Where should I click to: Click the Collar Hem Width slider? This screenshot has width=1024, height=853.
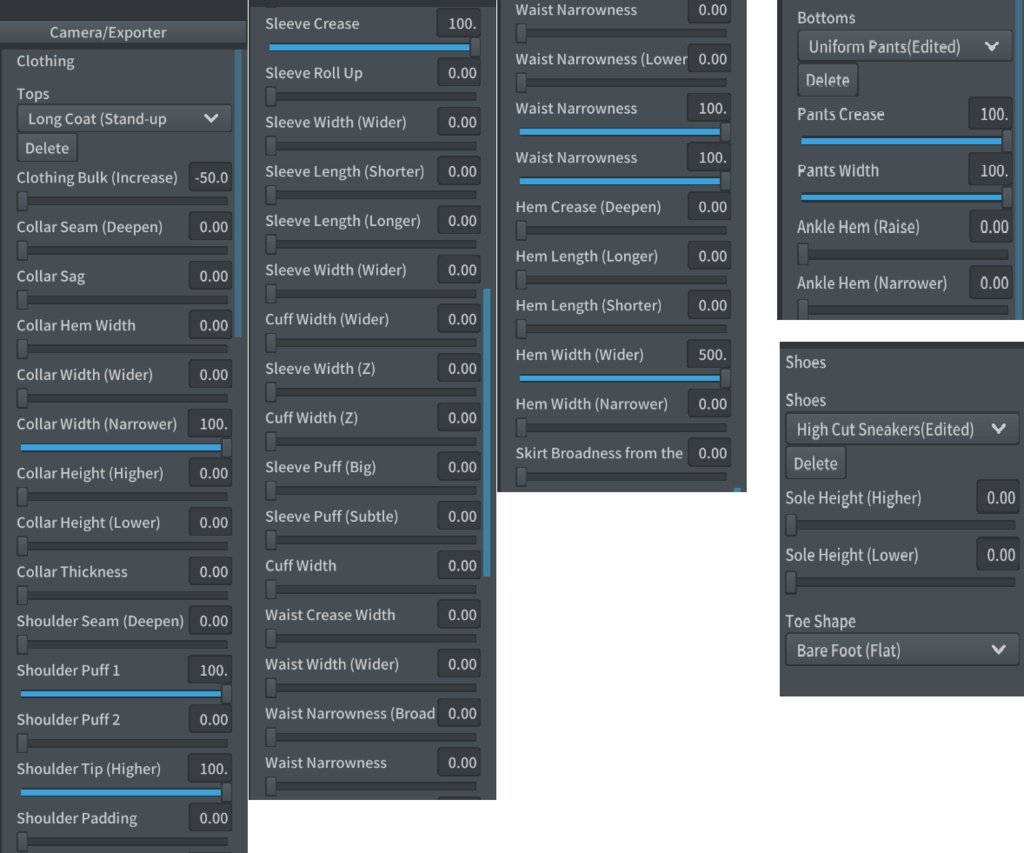(x=124, y=349)
